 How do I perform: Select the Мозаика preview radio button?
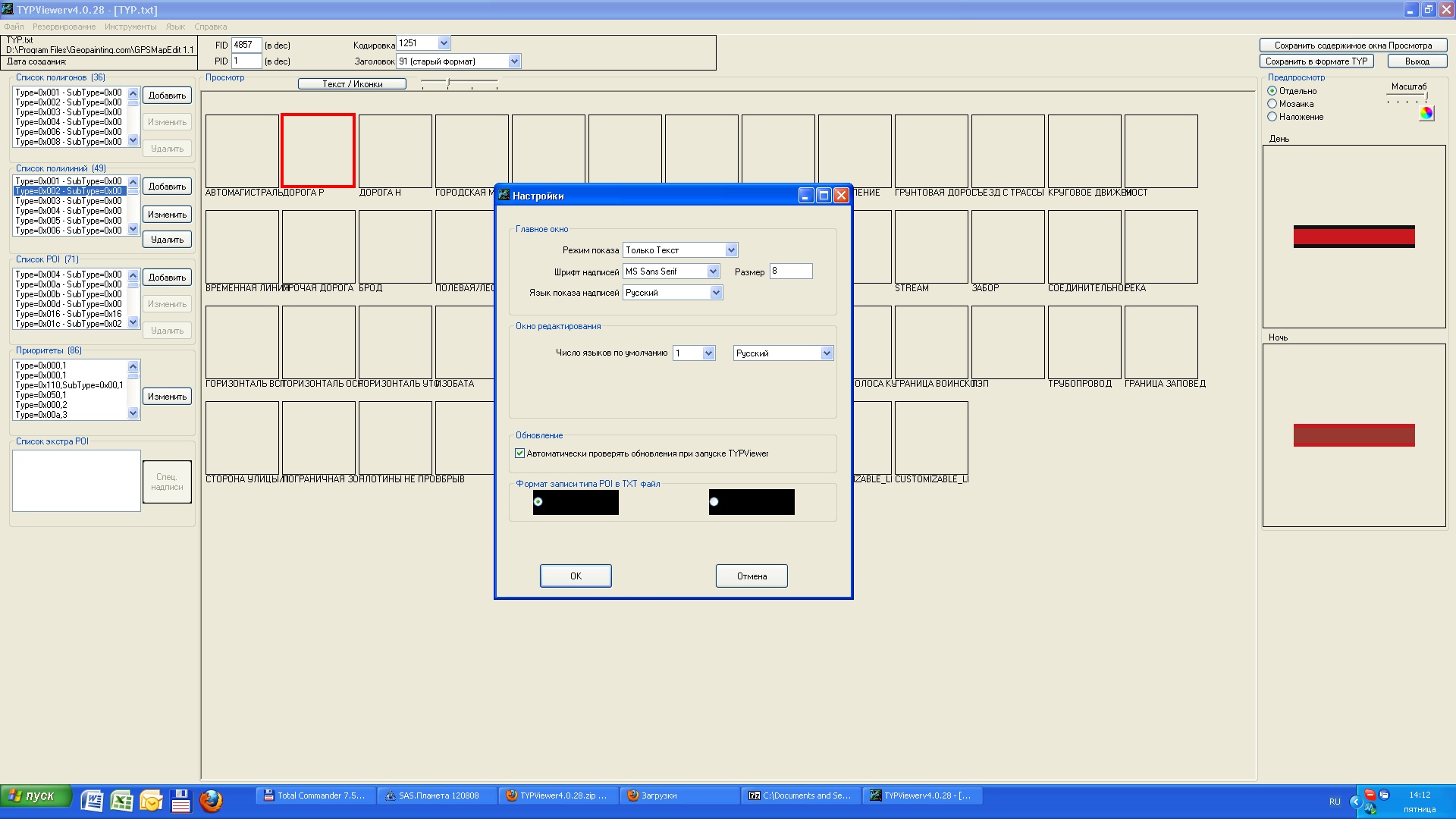pos(1272,104)
